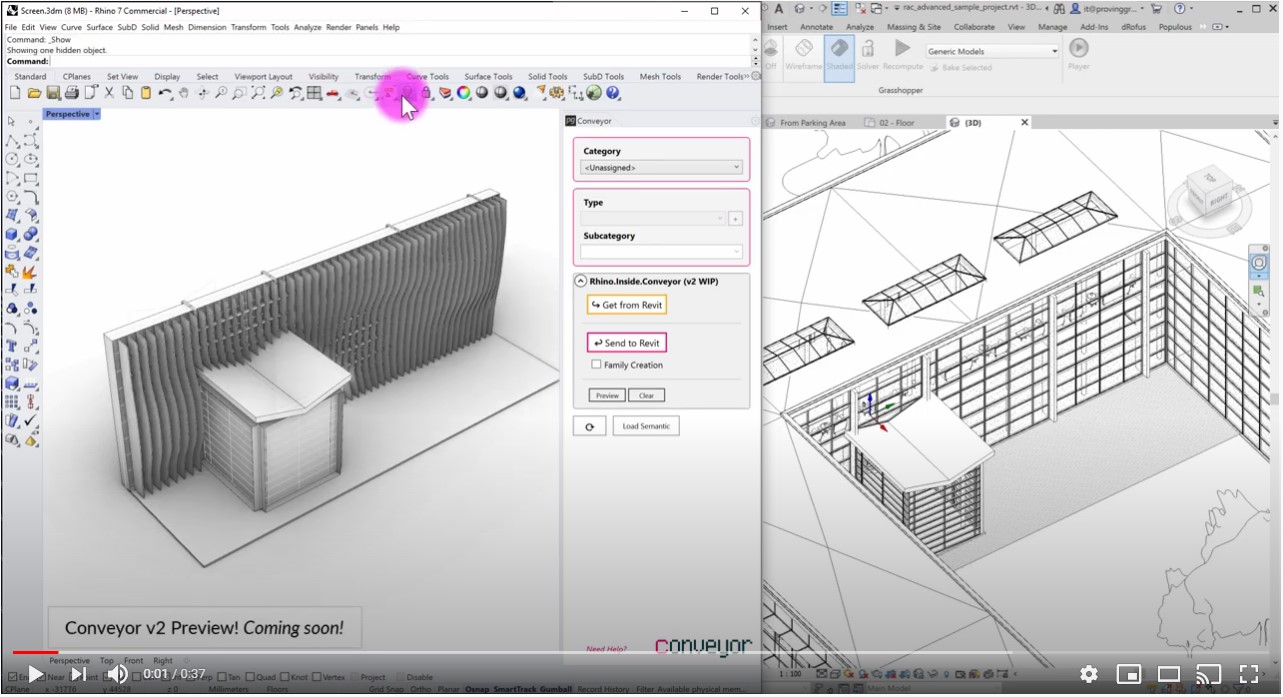Click the Rhino Command input field
Image resolution: width=1283 pixels, height=697 pixels.
tap(400, 61)
